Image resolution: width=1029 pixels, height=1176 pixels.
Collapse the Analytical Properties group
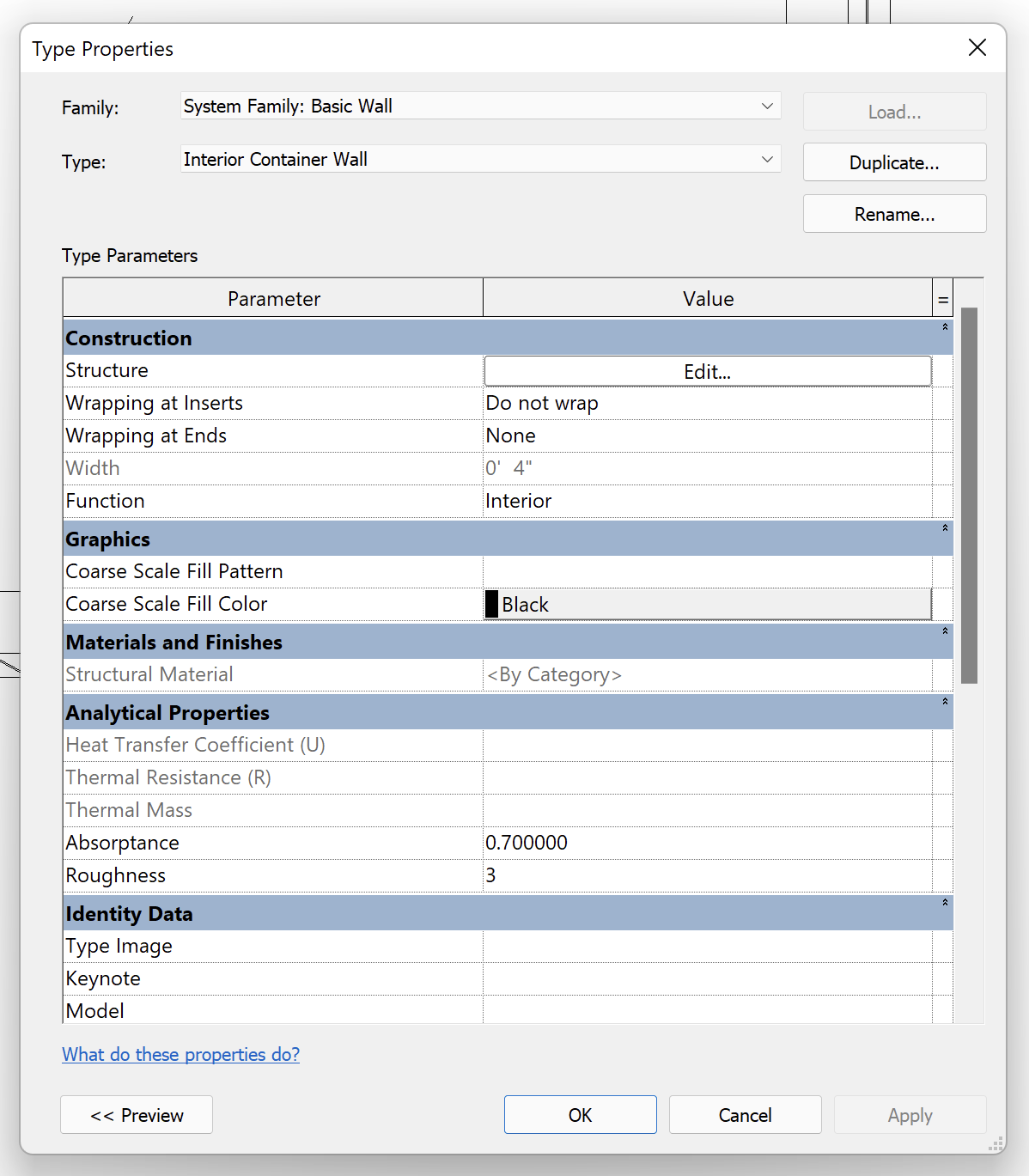[944, 704]
